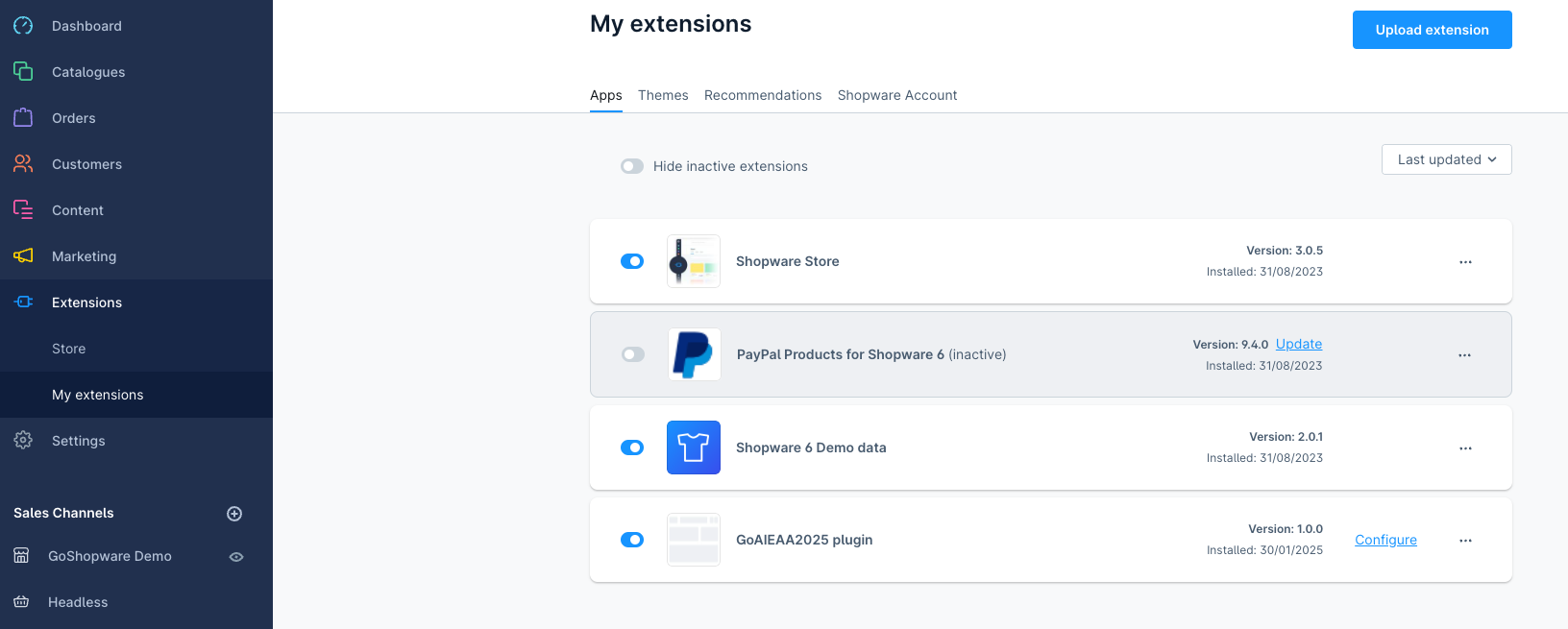The height and width of the screenshot is (629, 1568).
Task: Open the Last updated sort dropdown
Action: [x=1446, y=159]
